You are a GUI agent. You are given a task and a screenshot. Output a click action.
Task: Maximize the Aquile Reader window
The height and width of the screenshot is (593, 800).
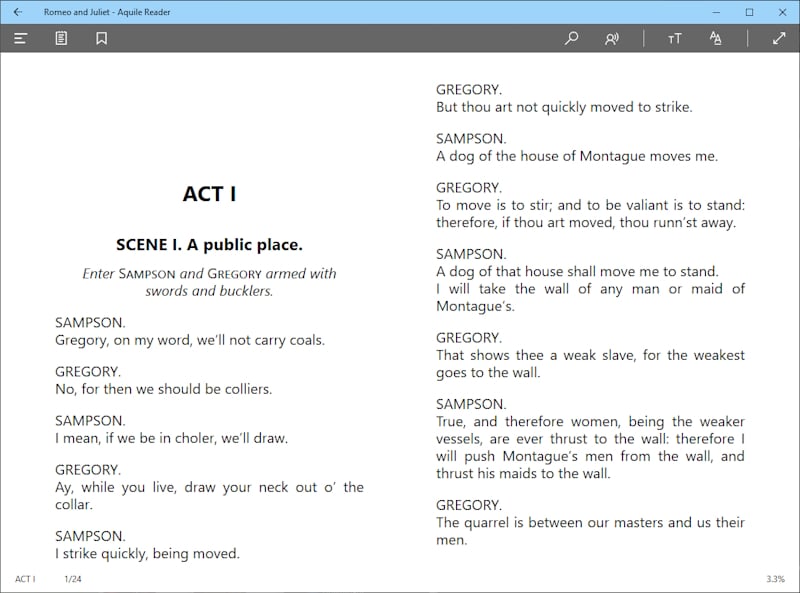coord(749,12)
